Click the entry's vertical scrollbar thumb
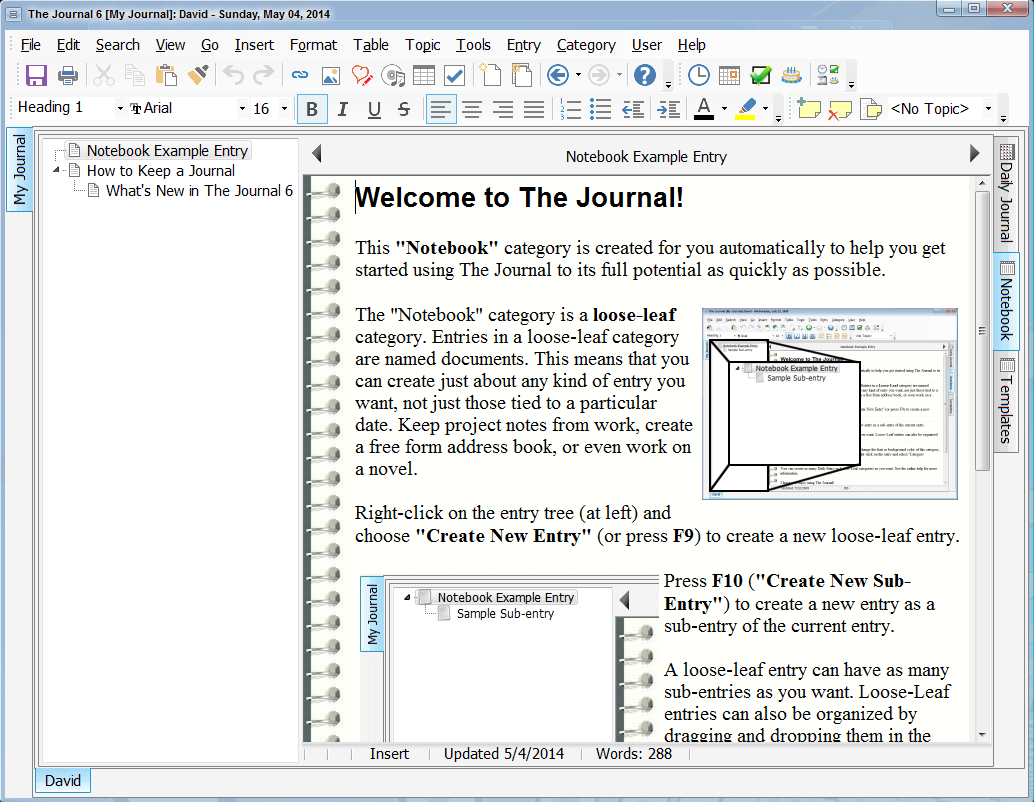This screenshot has width=1034, height=802. (982, 330)
